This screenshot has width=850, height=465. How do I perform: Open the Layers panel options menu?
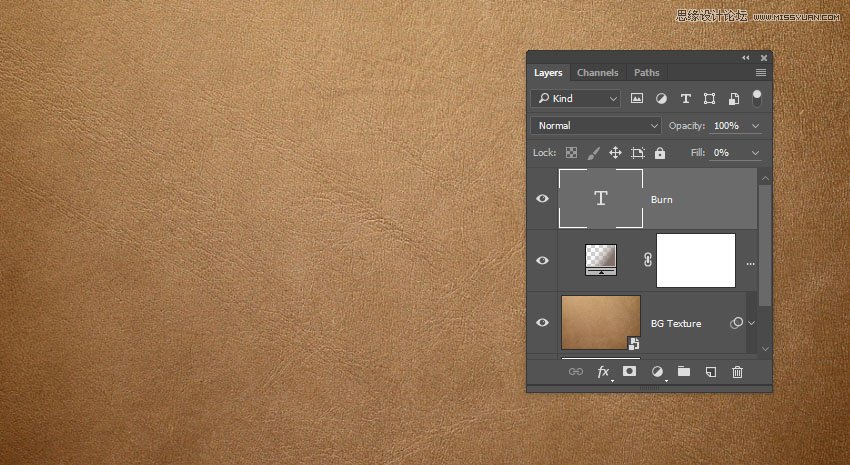(761, 73)
